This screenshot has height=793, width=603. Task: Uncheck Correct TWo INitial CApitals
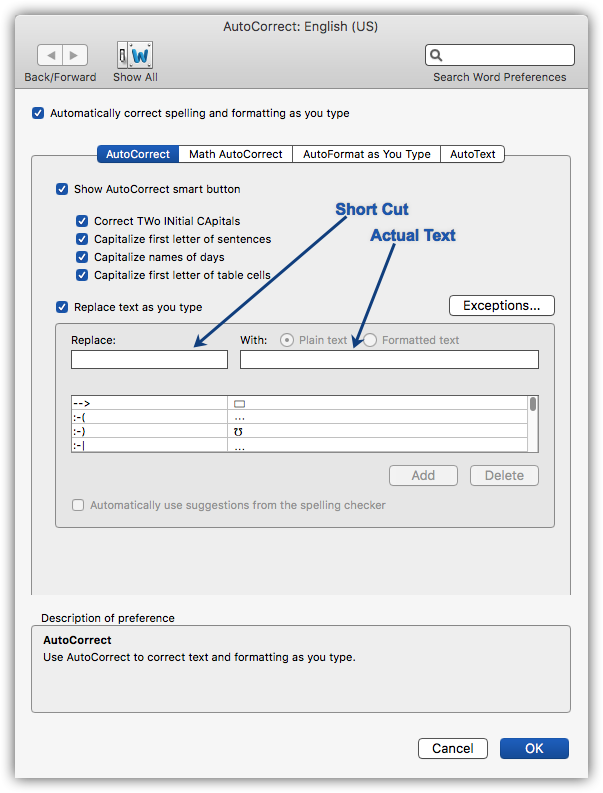82,221
